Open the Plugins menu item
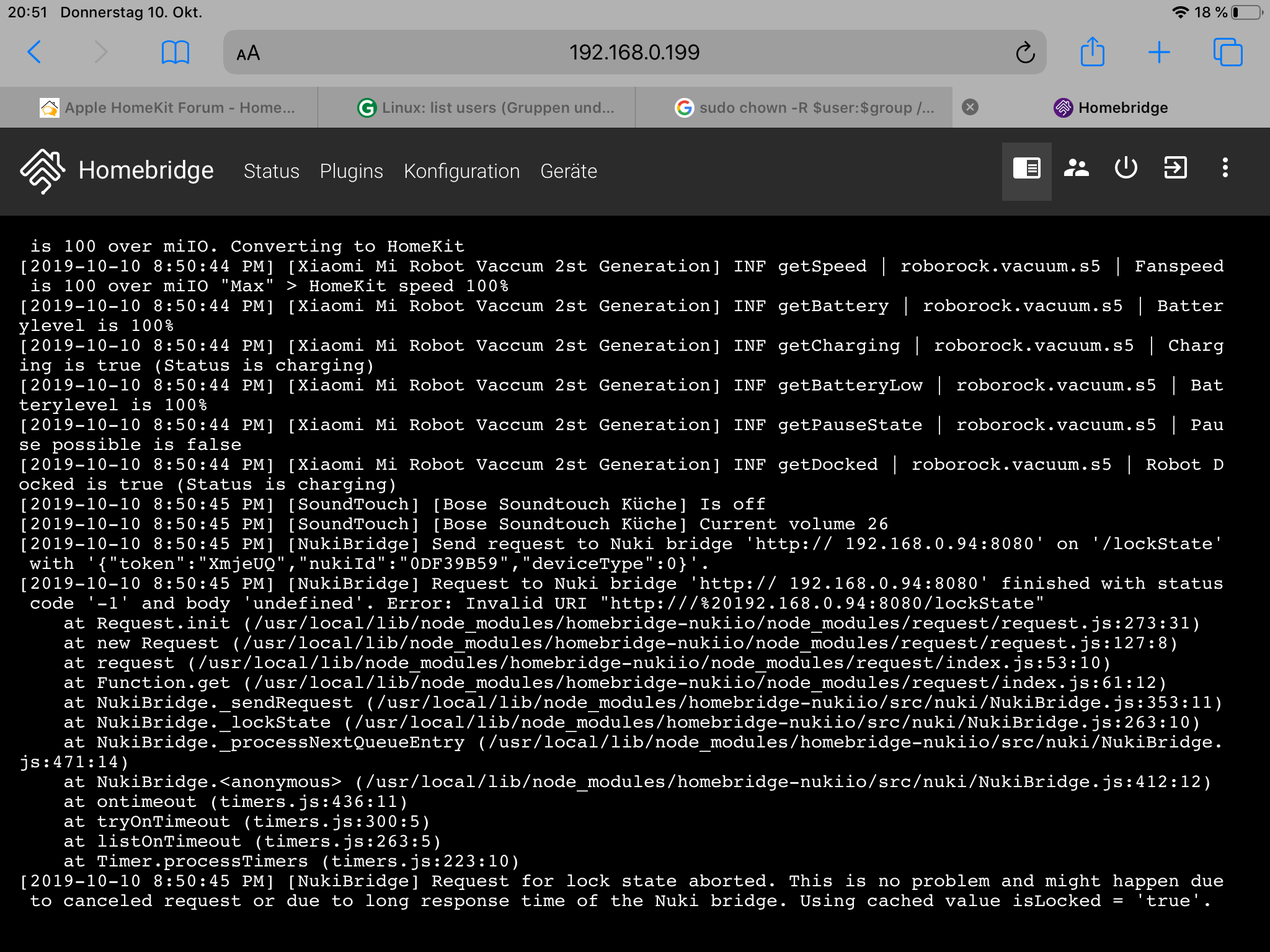Viewport: 1270px width, 952px height. tap(351, 171)
